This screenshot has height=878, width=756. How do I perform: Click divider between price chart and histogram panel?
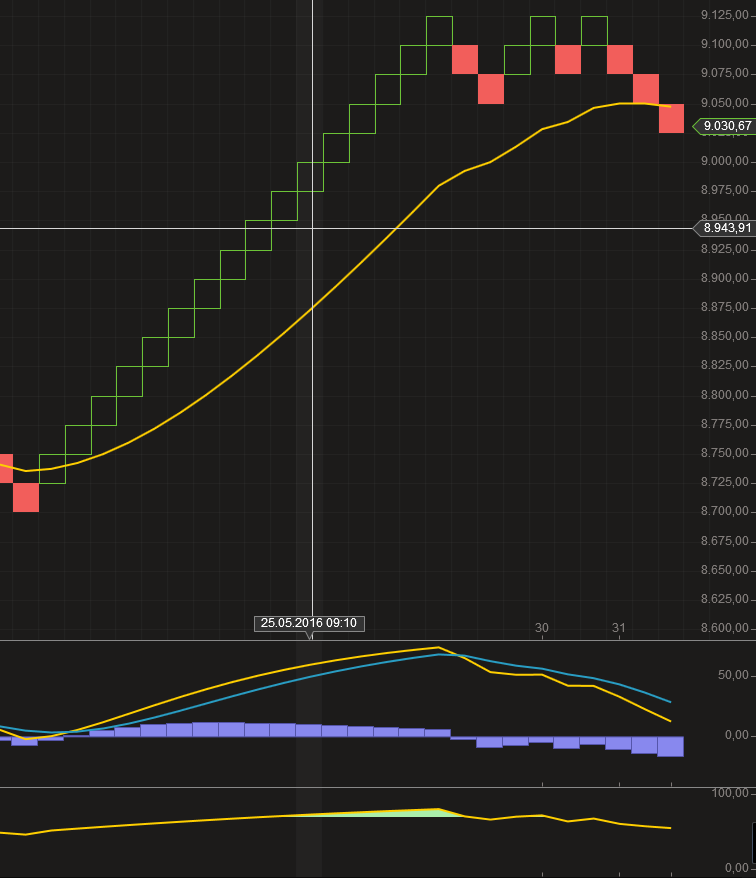pos(378,639)
